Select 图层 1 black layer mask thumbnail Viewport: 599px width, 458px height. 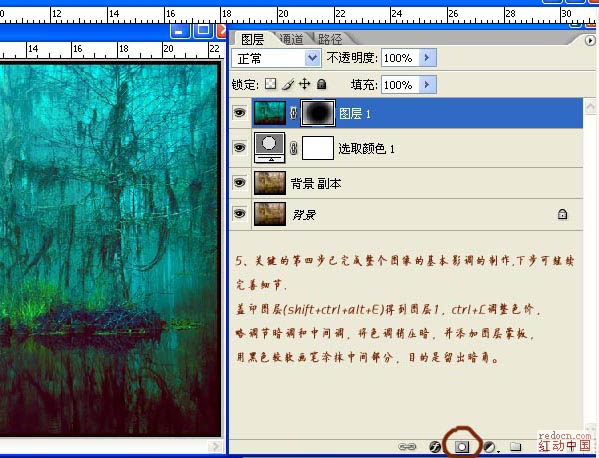click(x=318, y=113)
